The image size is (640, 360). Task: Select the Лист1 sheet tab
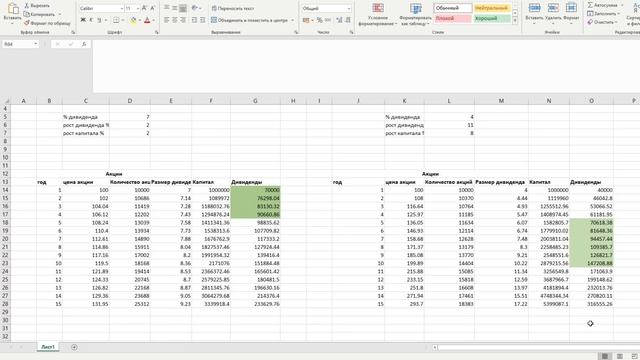(x=48, y=347)
